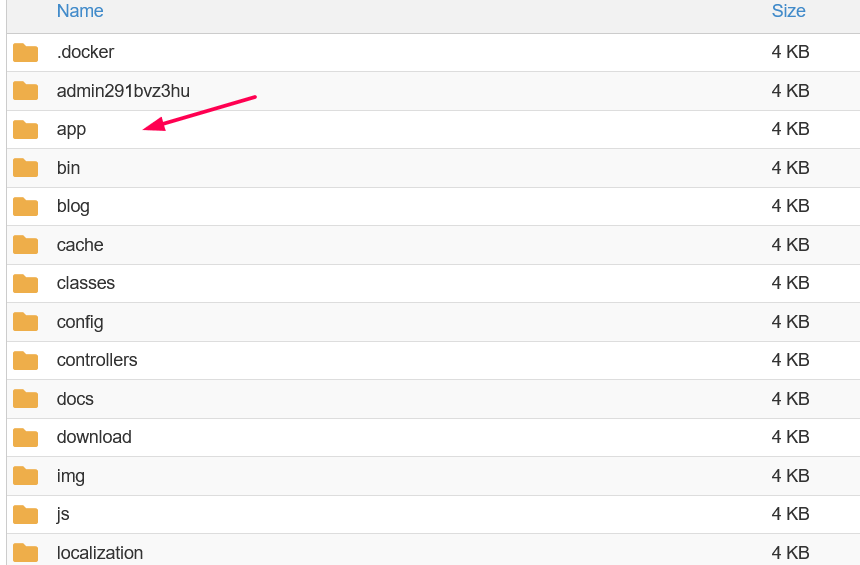Screen dimensions: 860x565
Task: Click the config folder icon
Action: 25,322
